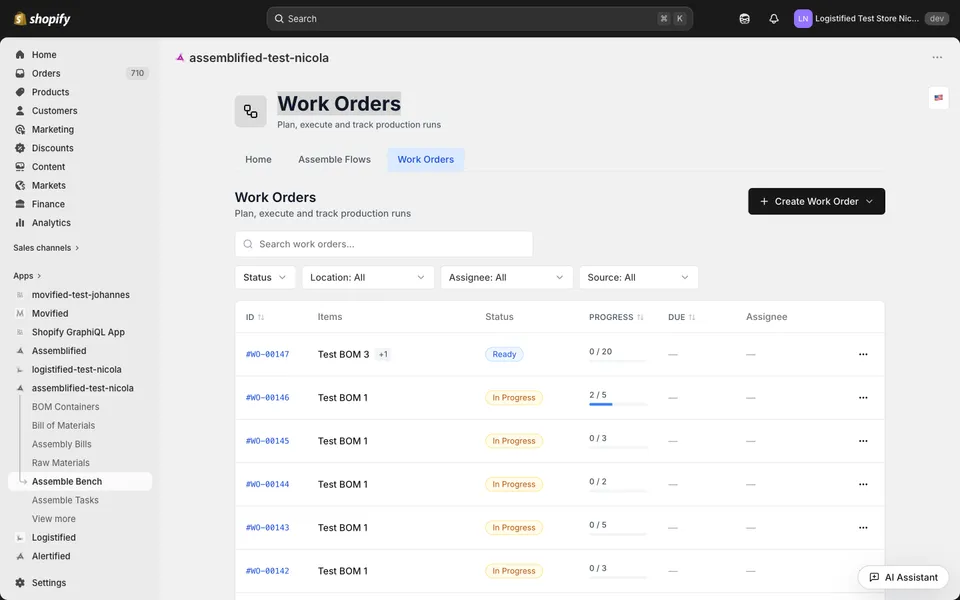The width and height of the screenshot is (960, 600).
Task: Switch to the Home tab
Action: pyautogui.click(x=258, y=159)
